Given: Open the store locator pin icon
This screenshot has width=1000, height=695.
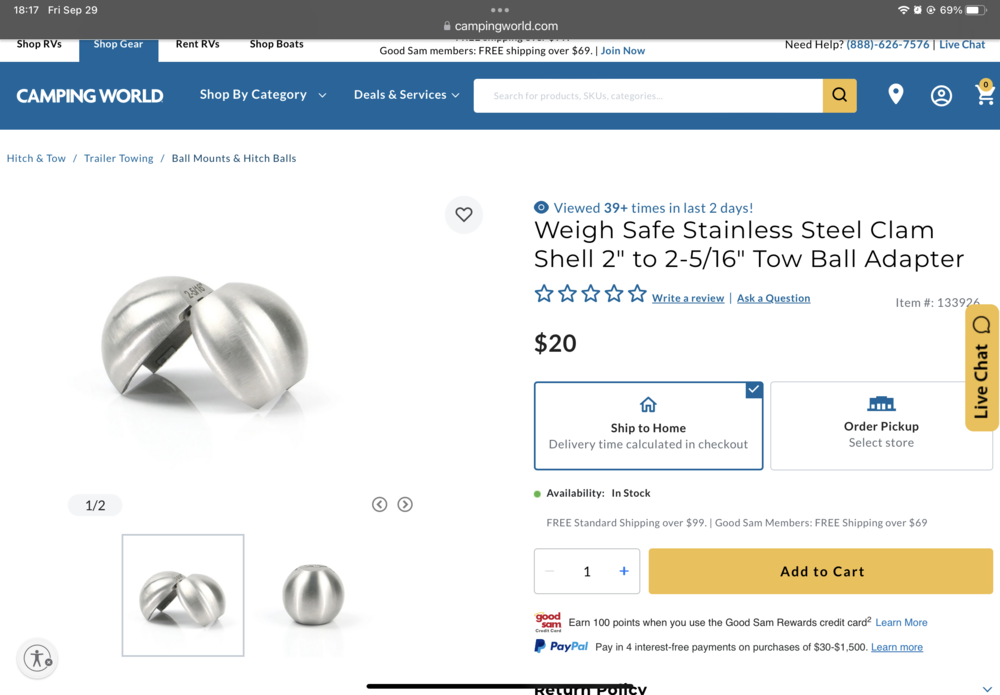Looking at the screenshot, I should 896,94.
